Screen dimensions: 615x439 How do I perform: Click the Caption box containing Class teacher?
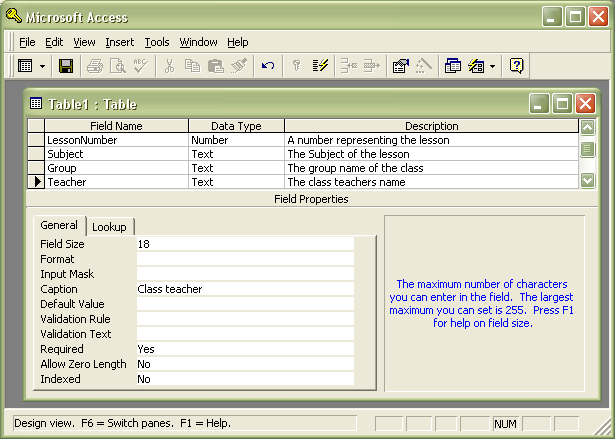point(245,289)
